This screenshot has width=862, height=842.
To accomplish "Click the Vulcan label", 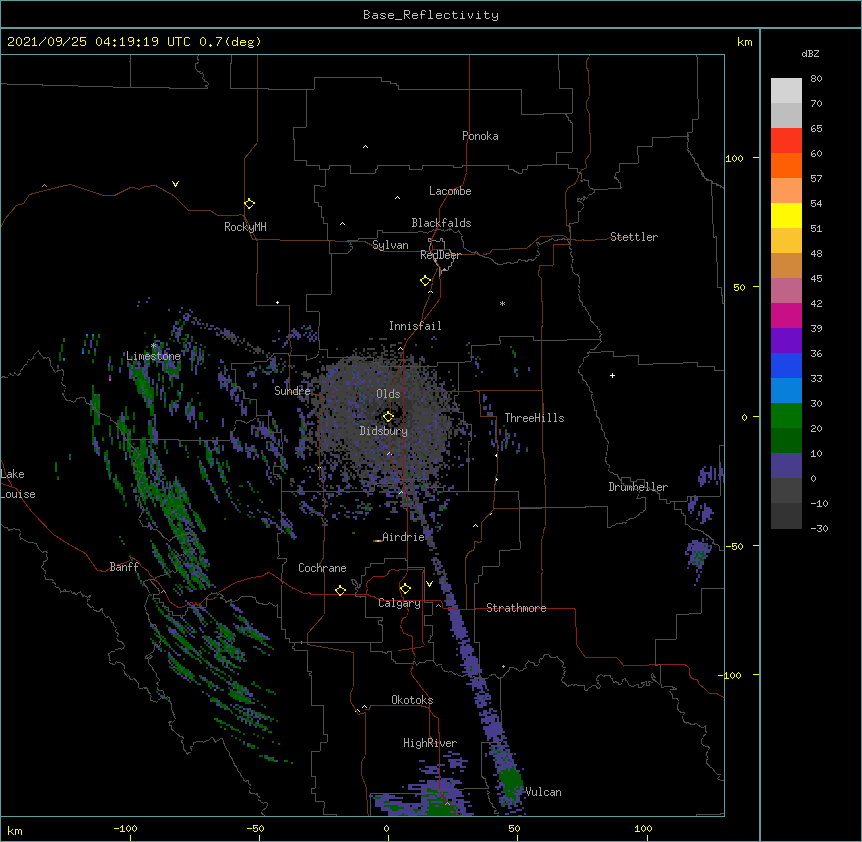I will point(544,792).
